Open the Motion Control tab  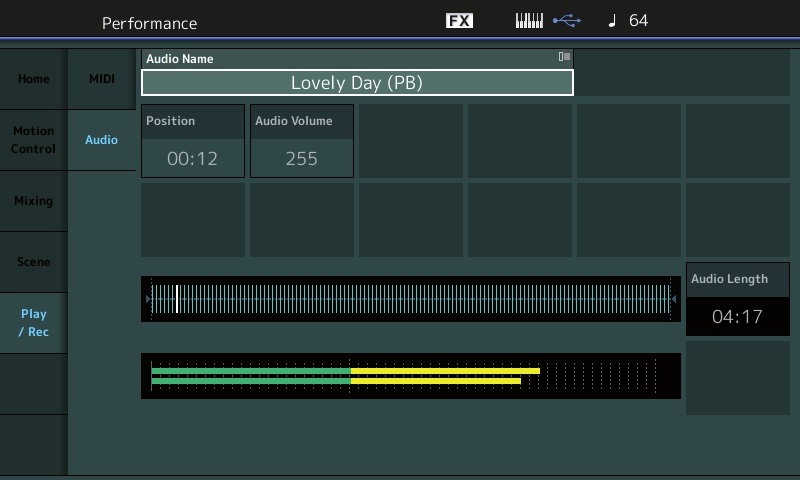pyautogui.click(x=33, y=140)
